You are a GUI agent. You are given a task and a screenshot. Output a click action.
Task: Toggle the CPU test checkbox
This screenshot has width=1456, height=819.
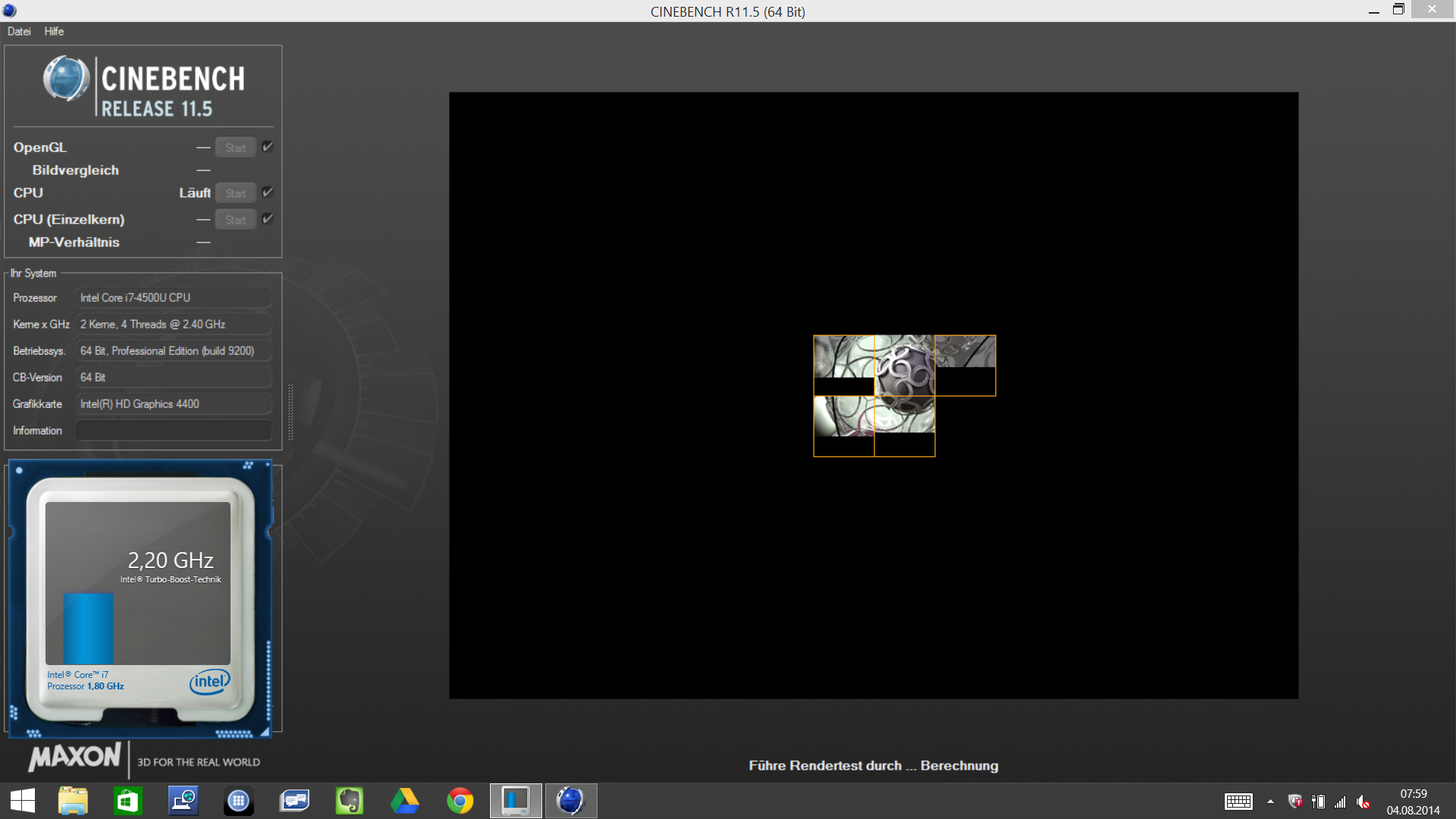[x=267, y=193]
